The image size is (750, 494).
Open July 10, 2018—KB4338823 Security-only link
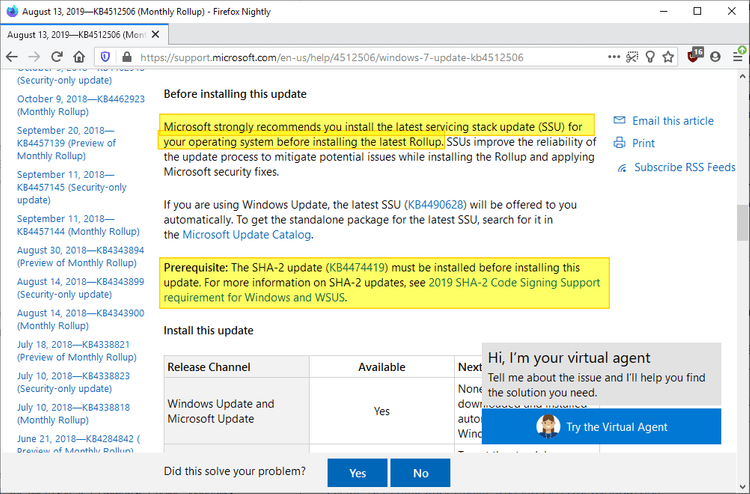tap(74, 382)
